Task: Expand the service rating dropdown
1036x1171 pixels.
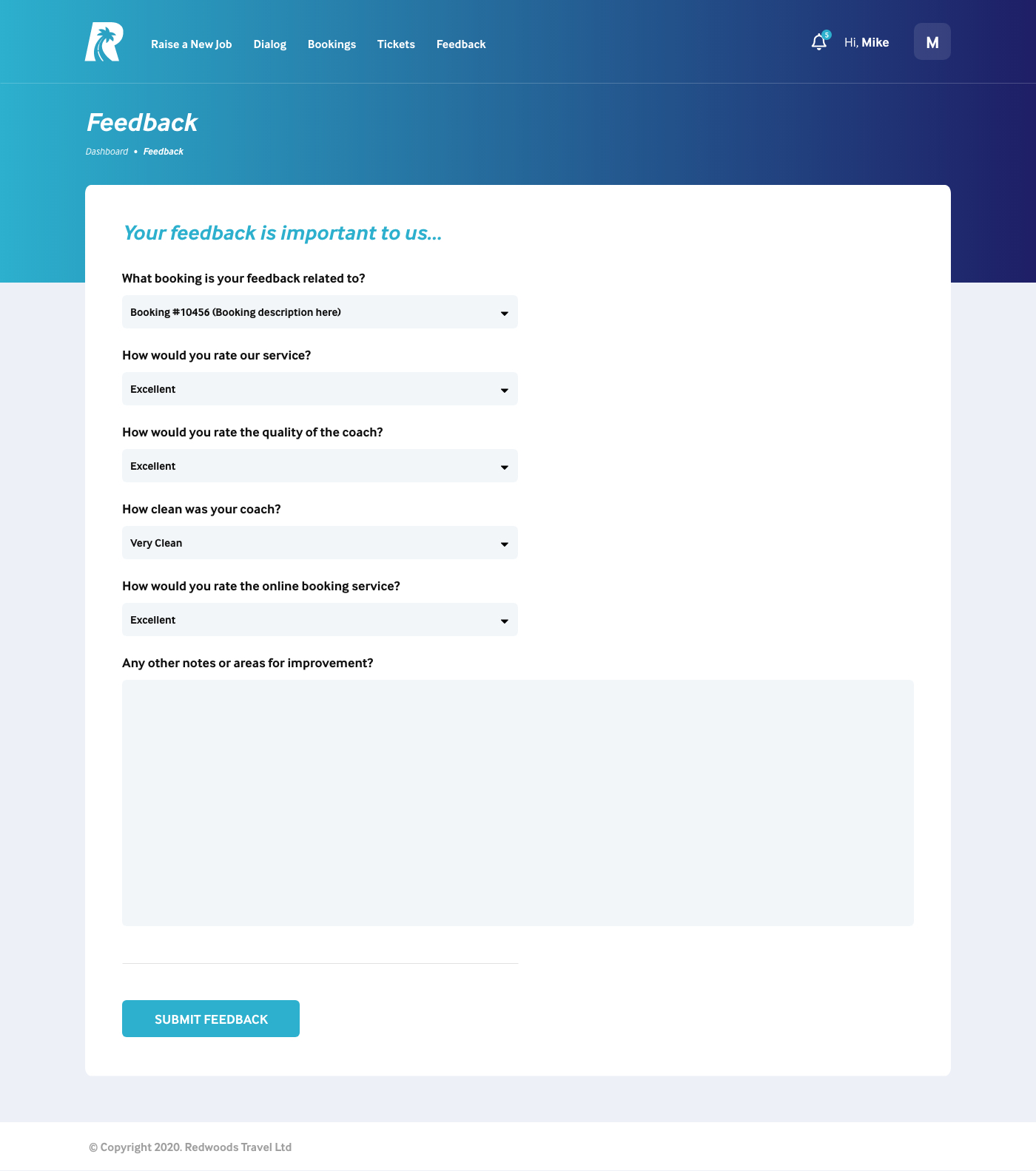Action: pyautogui.click(x=320, y=389)
